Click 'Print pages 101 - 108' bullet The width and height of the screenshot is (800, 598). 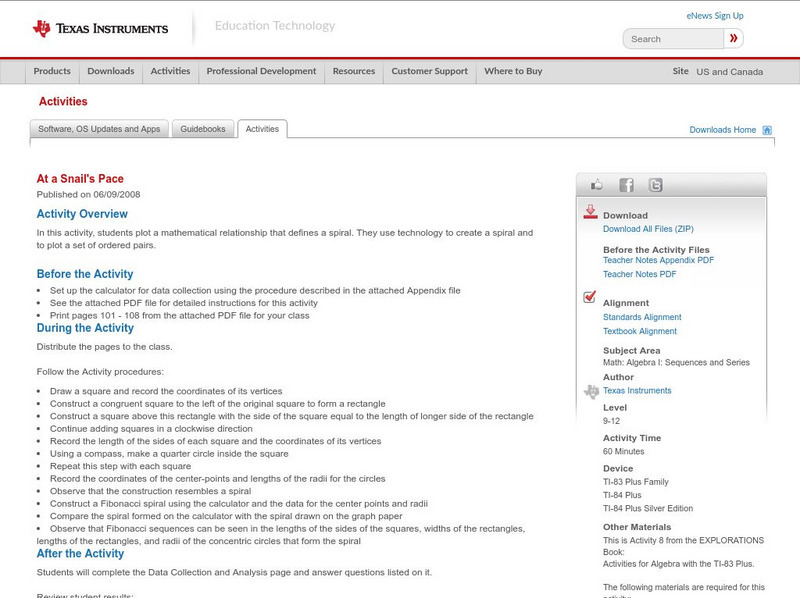[180, 315]
